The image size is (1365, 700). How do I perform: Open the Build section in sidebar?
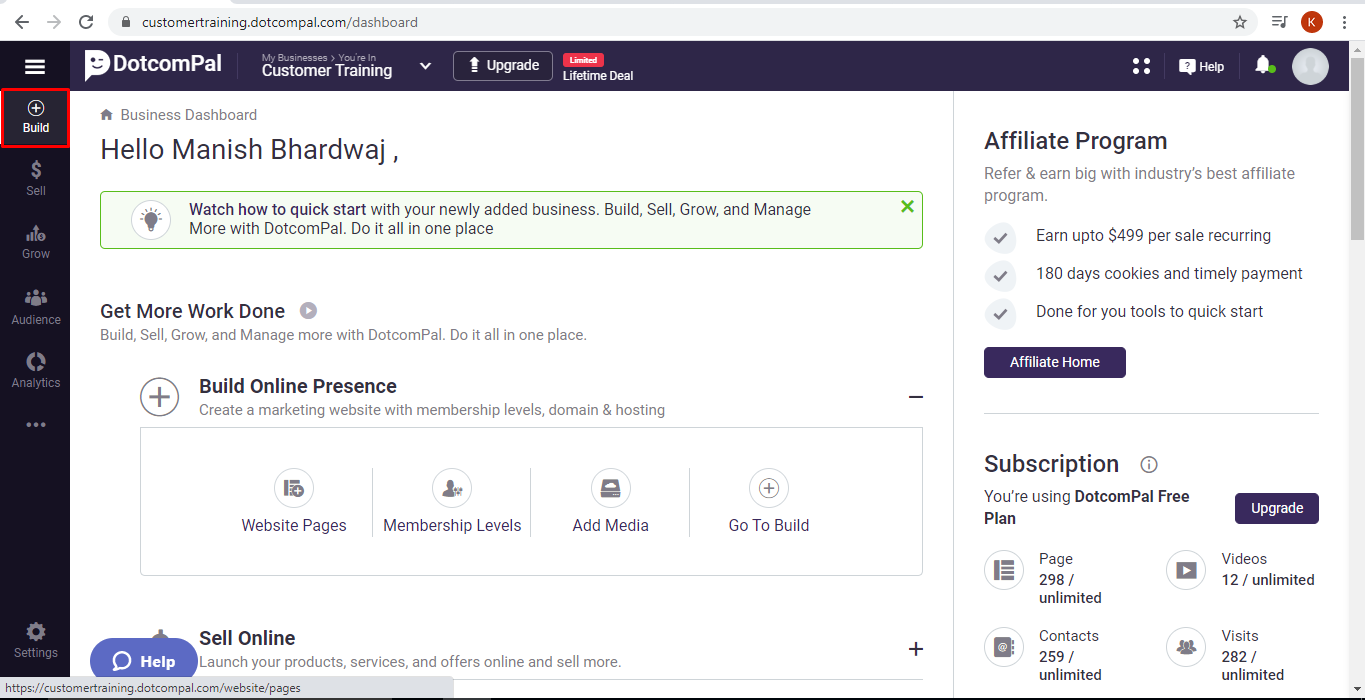tap(35, 118)
